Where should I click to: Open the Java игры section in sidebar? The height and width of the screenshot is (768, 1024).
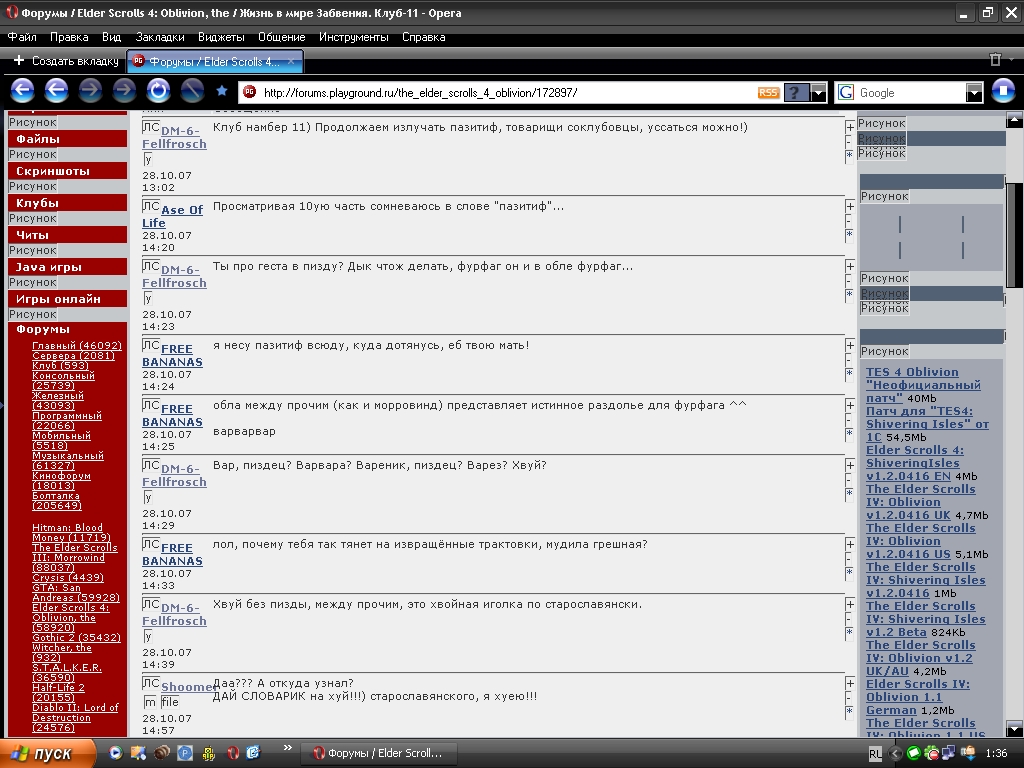click(67, 266)
